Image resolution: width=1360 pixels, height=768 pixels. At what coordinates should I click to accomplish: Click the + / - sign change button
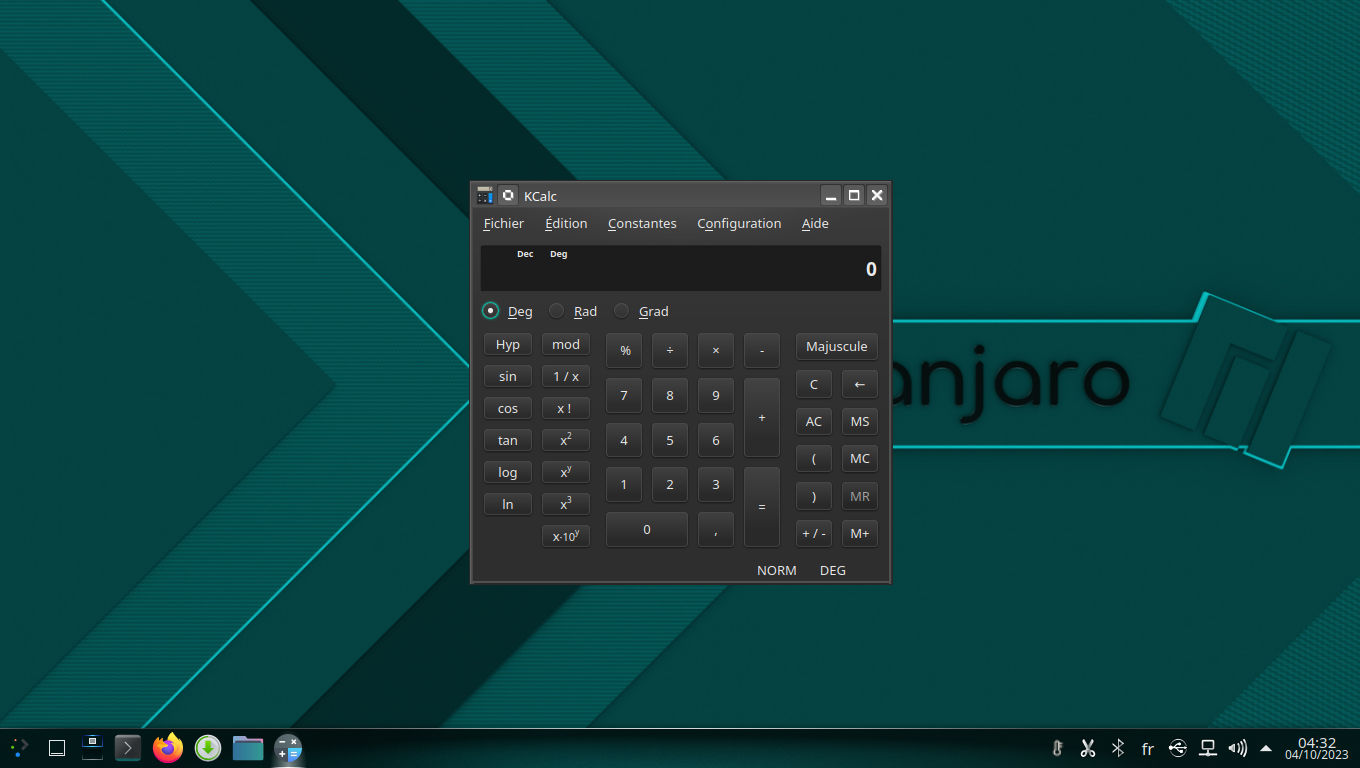tap(814, 533)
